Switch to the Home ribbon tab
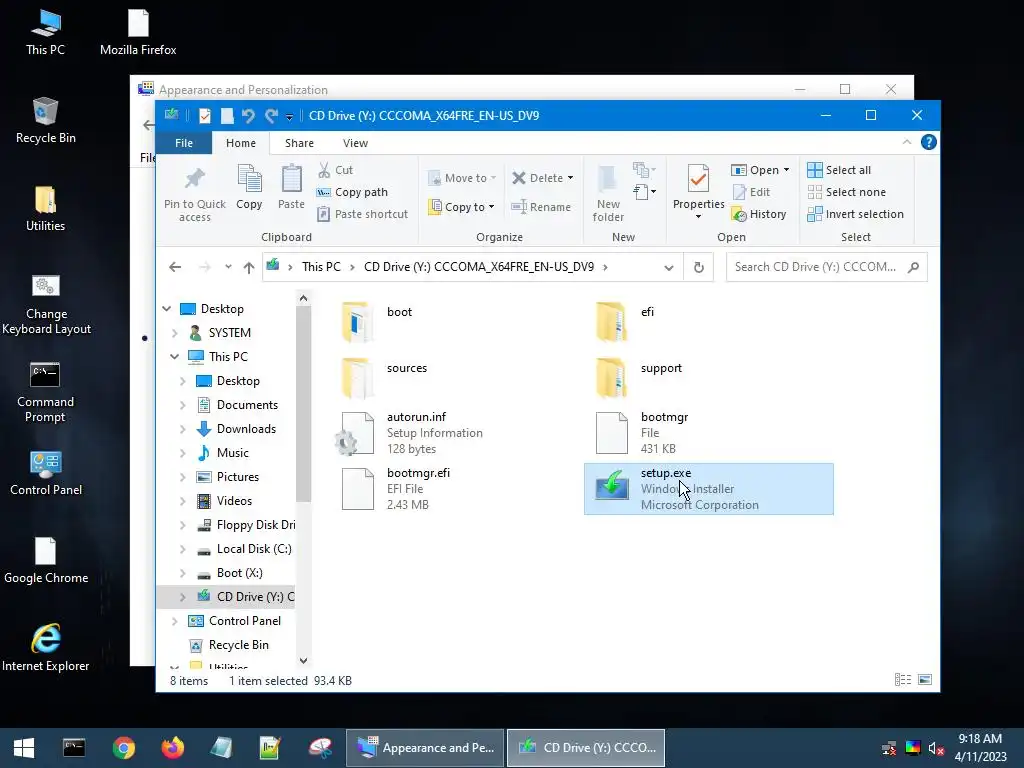 (x=241, y=143)
